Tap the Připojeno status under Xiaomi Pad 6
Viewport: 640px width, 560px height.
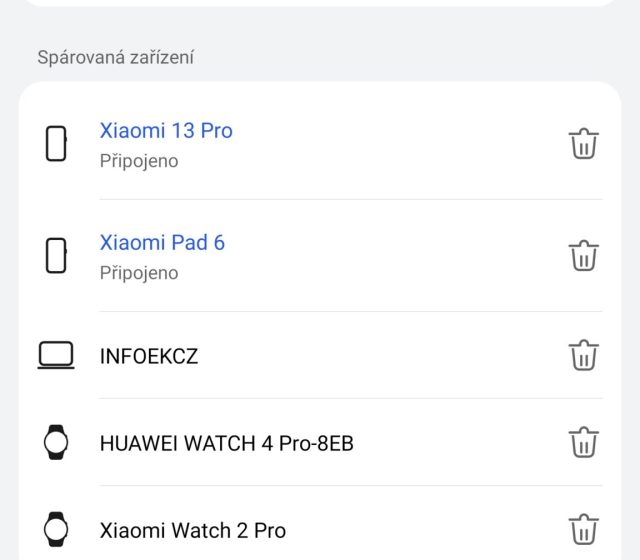[139, 273]
